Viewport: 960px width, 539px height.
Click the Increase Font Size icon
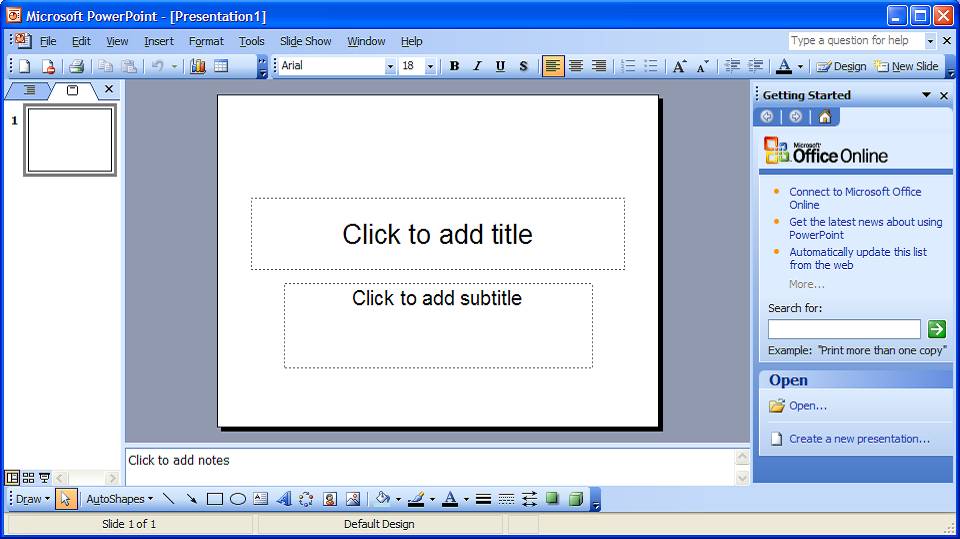pyautogui.click(x=679, y=66)
